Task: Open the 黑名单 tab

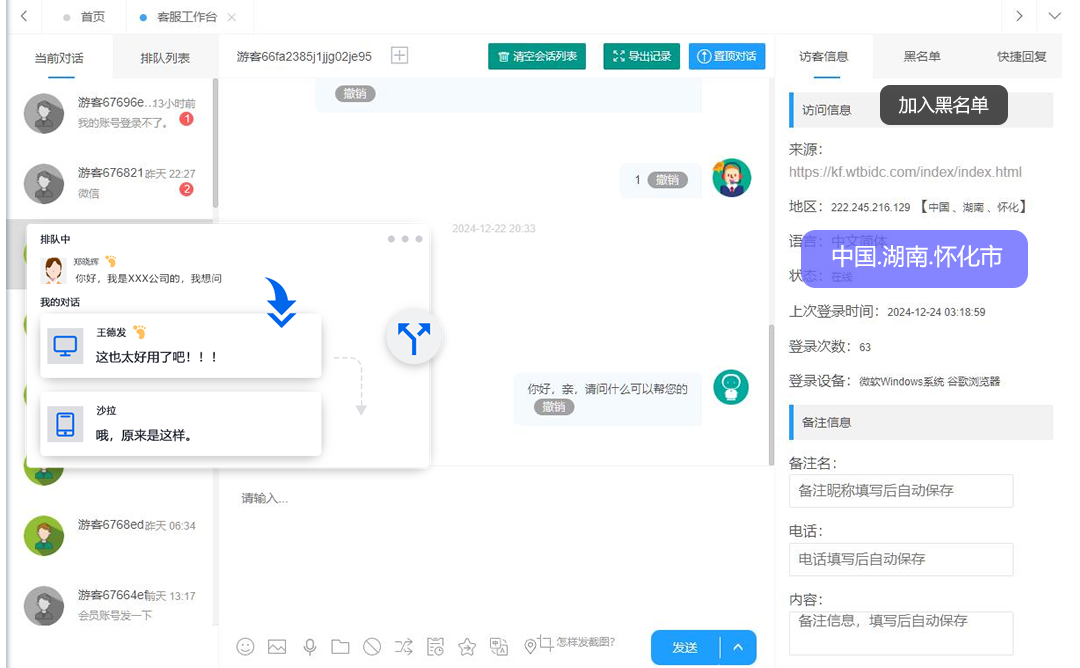Action: (x=922, y=56)
